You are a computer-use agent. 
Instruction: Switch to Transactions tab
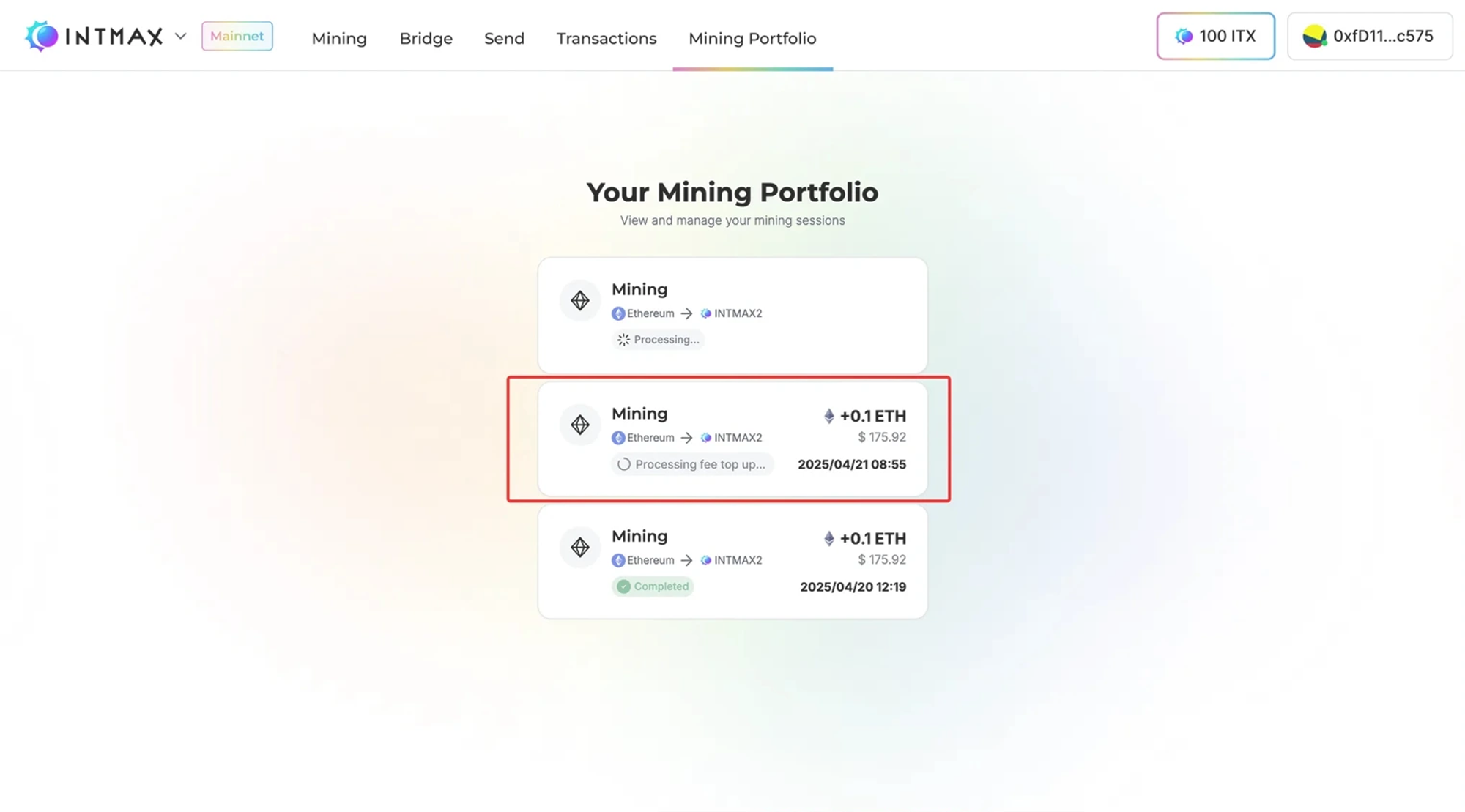point(606,38)
